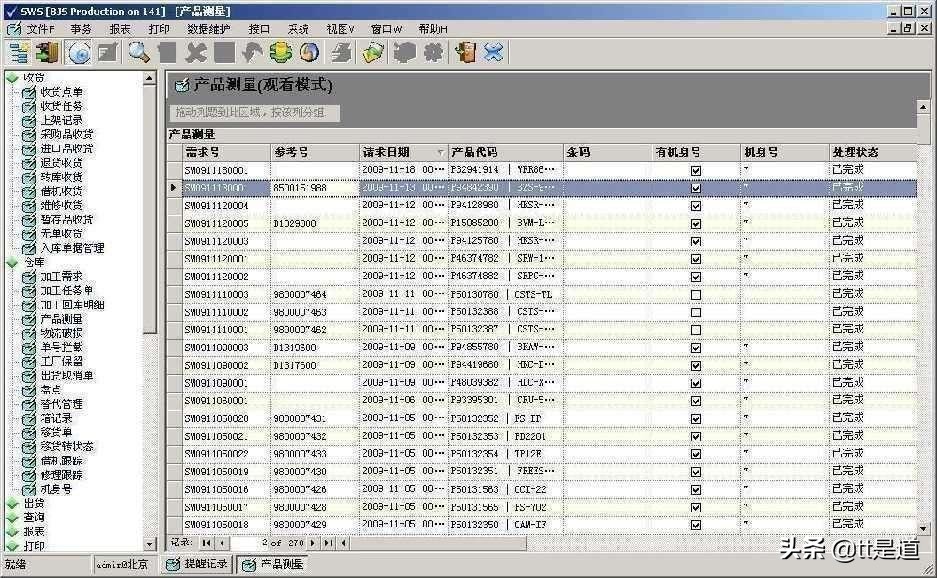Click the globe toolbar icon

(x=309, y=53)
